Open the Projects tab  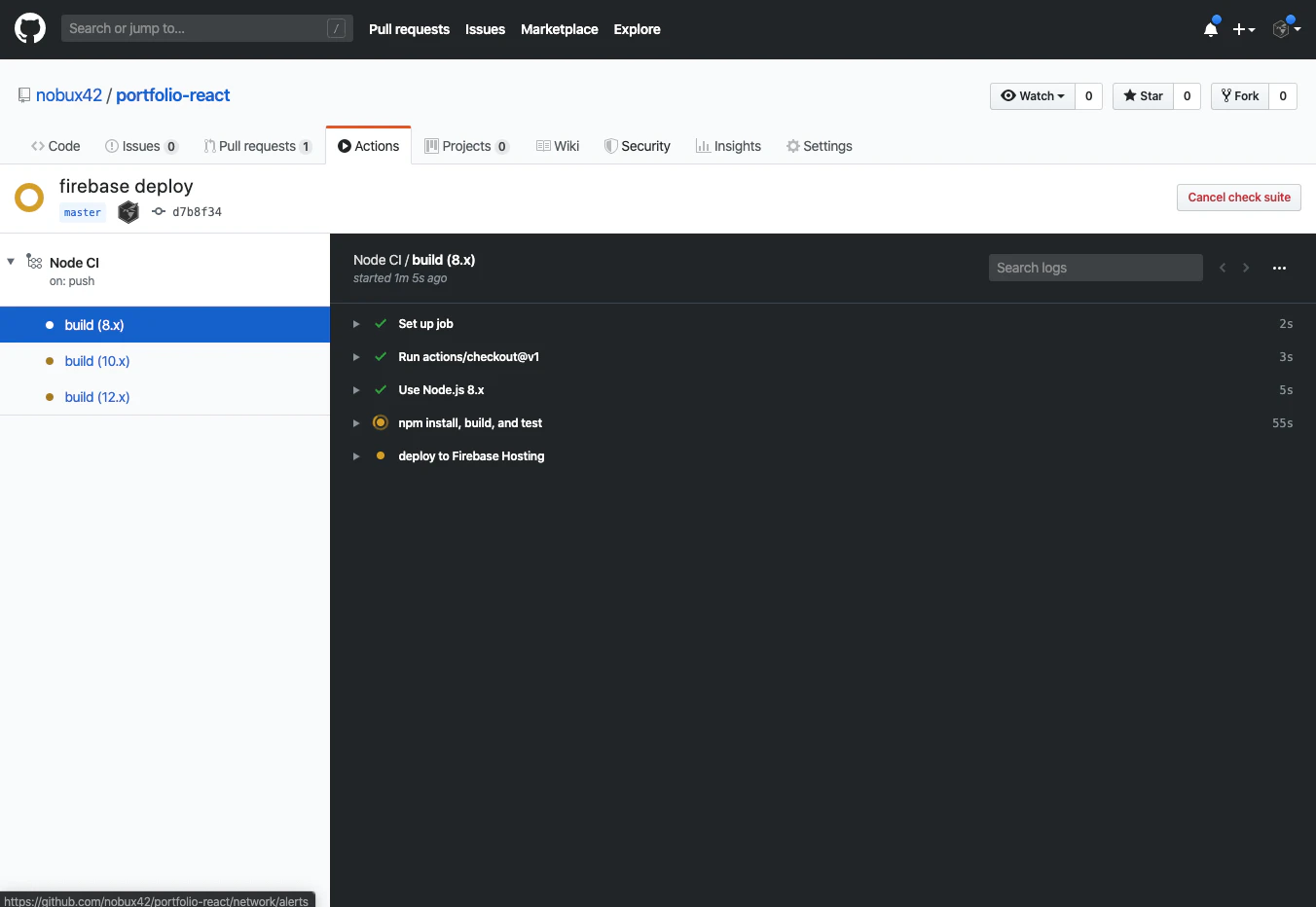467,146
